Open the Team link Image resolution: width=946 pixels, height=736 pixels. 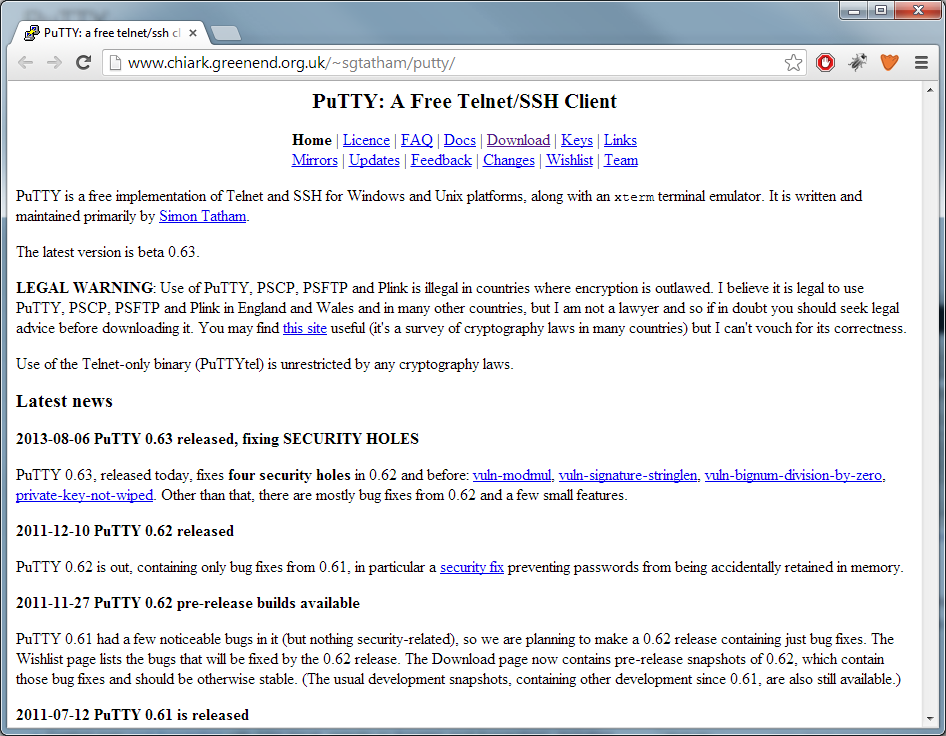[x=621, y=160]
